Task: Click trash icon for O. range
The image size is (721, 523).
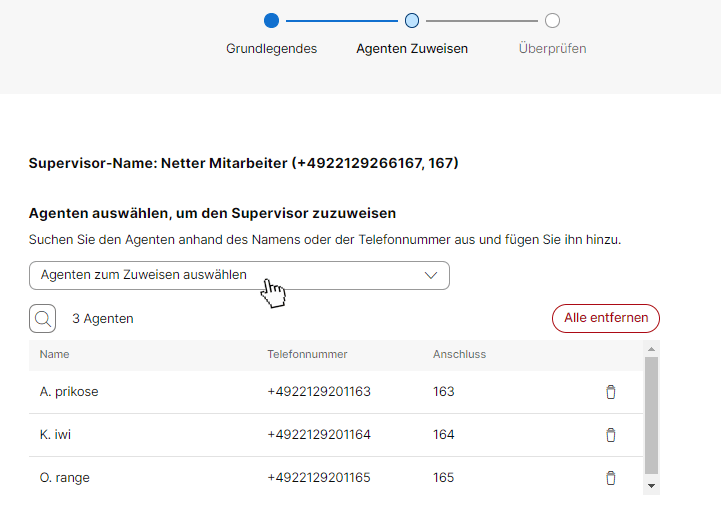Action: pos(611,478)
